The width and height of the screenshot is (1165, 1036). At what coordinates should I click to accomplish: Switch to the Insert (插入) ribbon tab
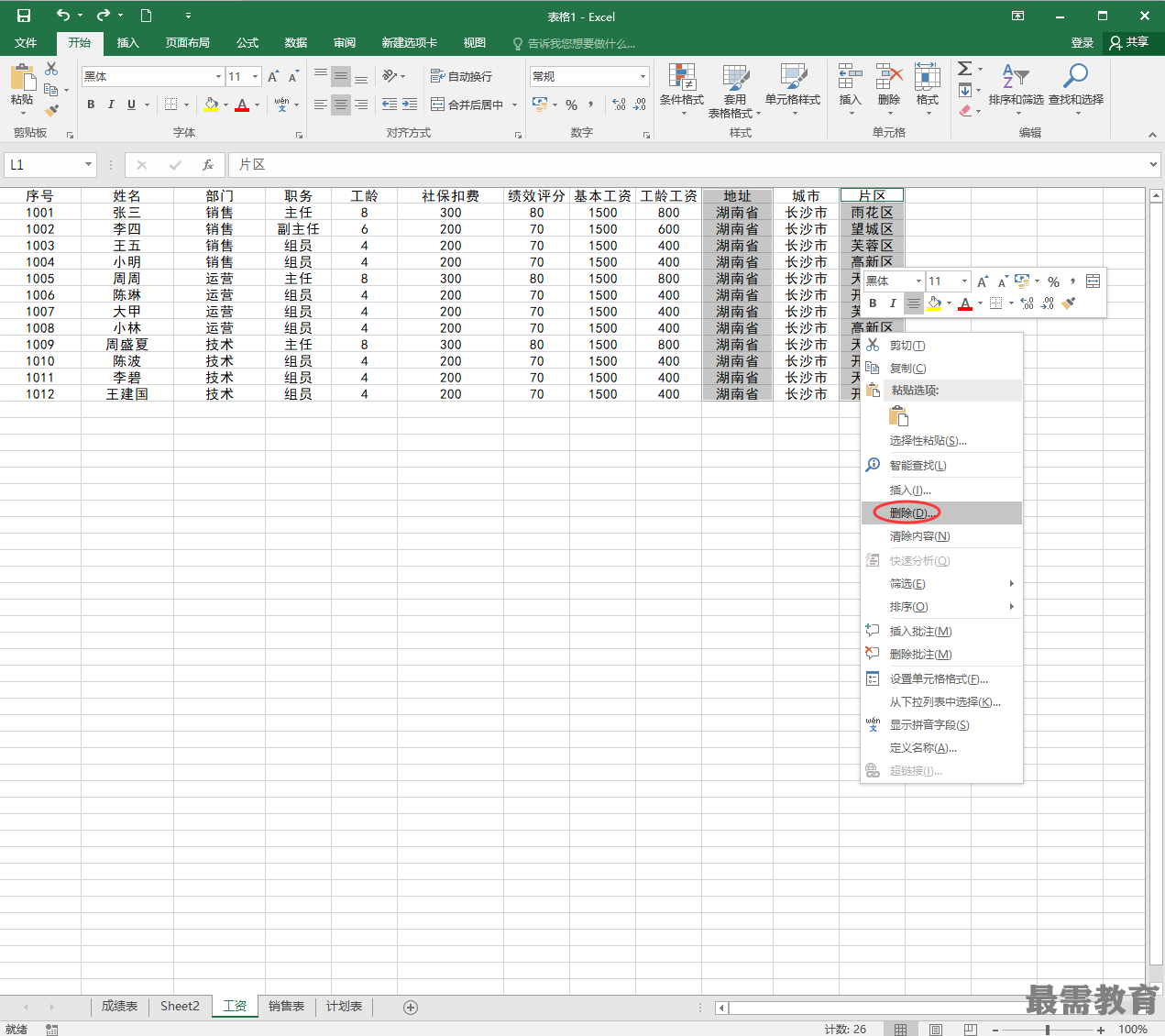pos(127,43)
